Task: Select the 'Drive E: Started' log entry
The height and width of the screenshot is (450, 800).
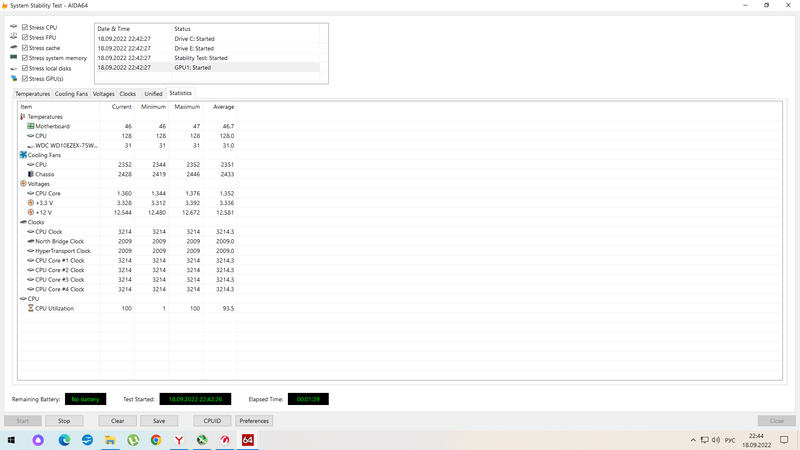Action: 207,48
